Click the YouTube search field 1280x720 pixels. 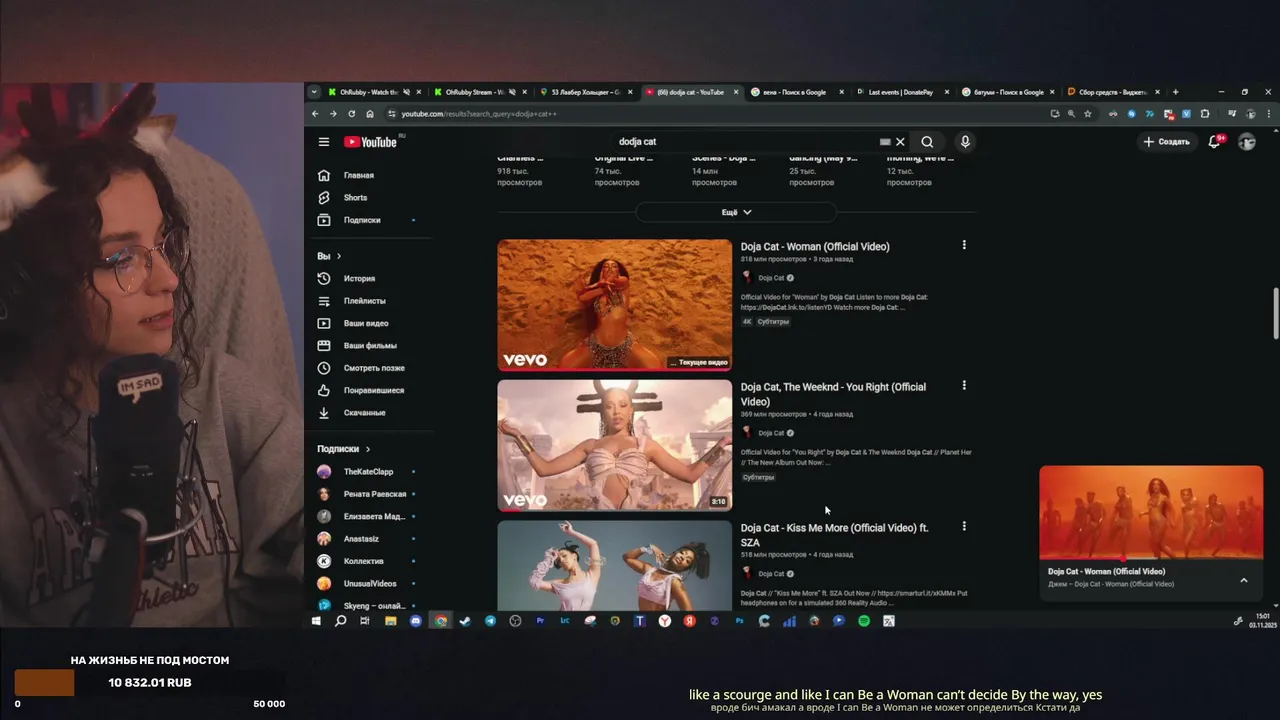745,142
